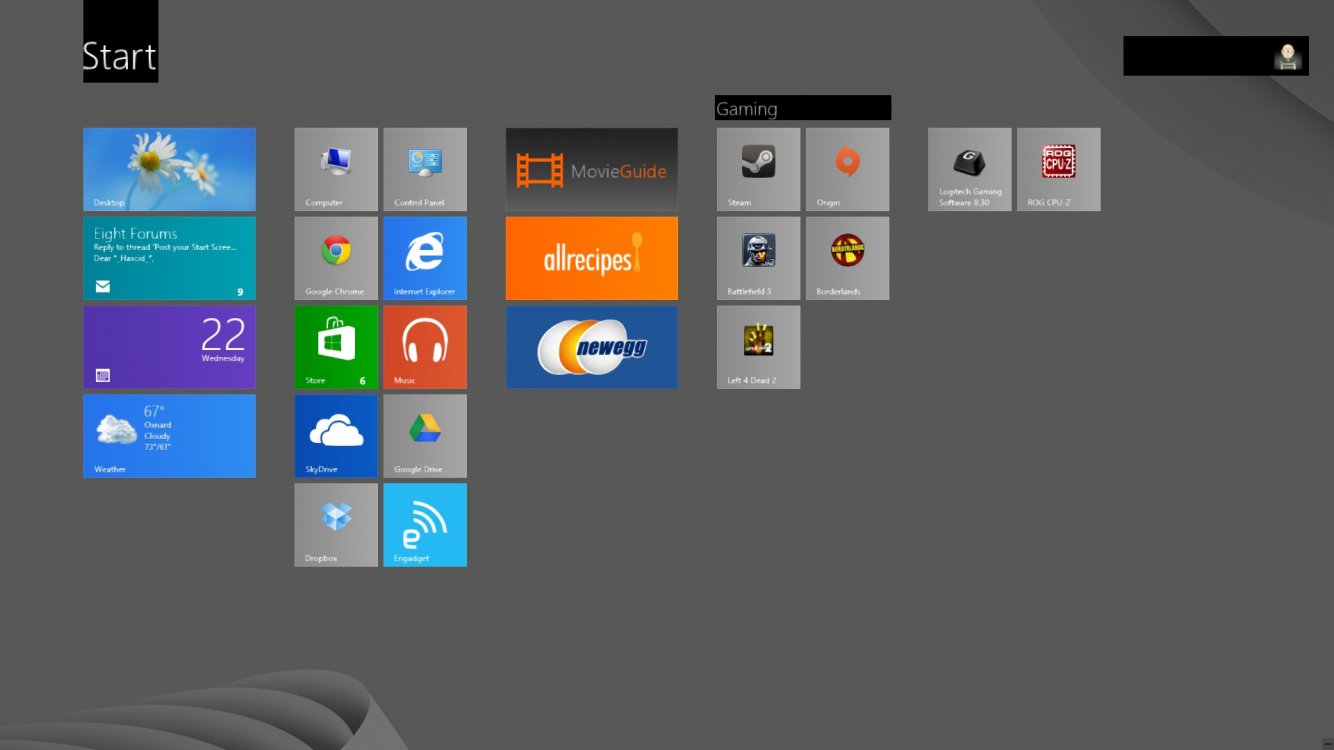Launch Origin from Gaming group

pos(847,169)
